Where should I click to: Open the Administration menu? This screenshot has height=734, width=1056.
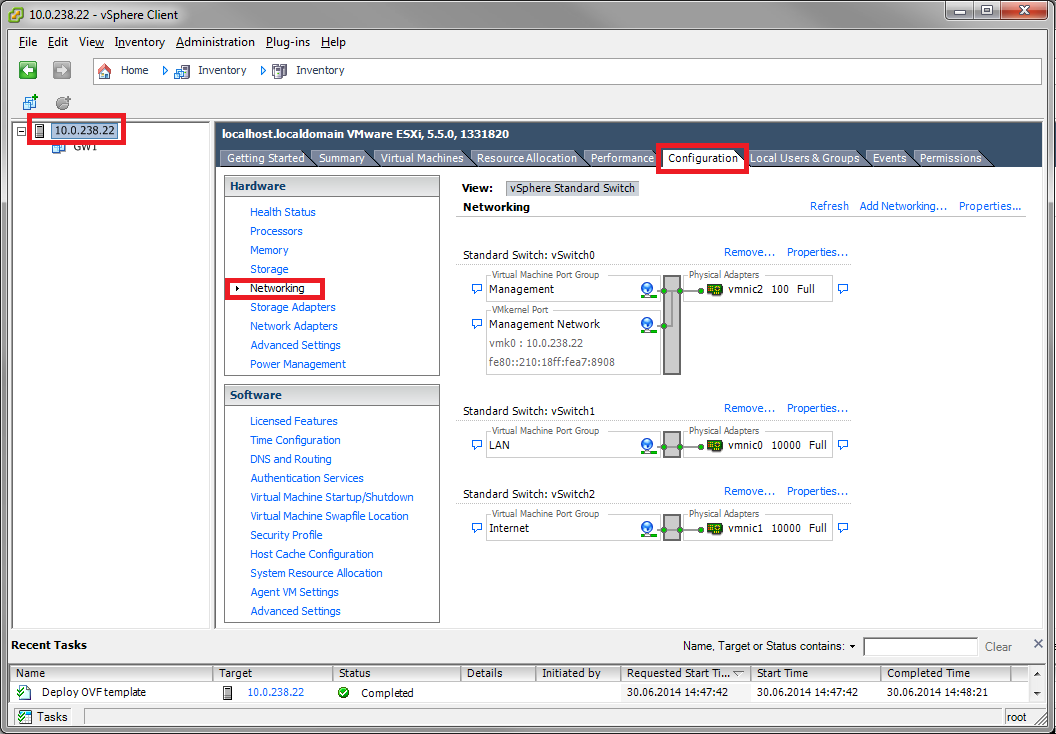point(215,42)
